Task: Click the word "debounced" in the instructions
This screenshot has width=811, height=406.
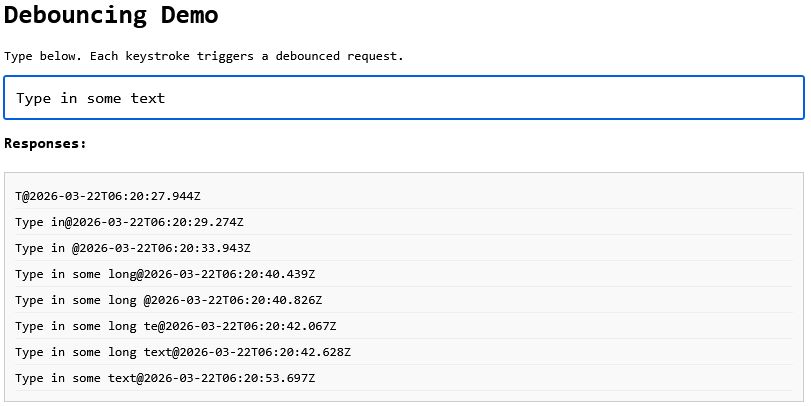Action: click(x=310, y=56)
